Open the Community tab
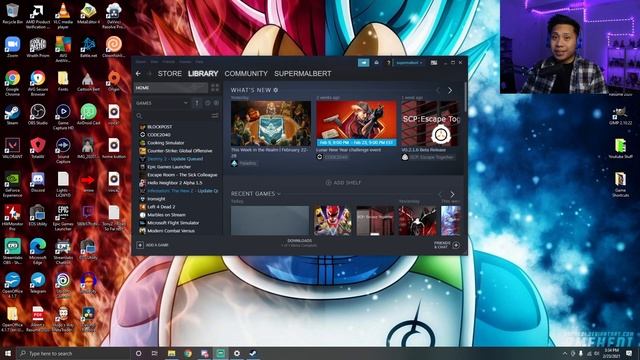640x360 pixels. pyautogui.click(x=246, y=73)
